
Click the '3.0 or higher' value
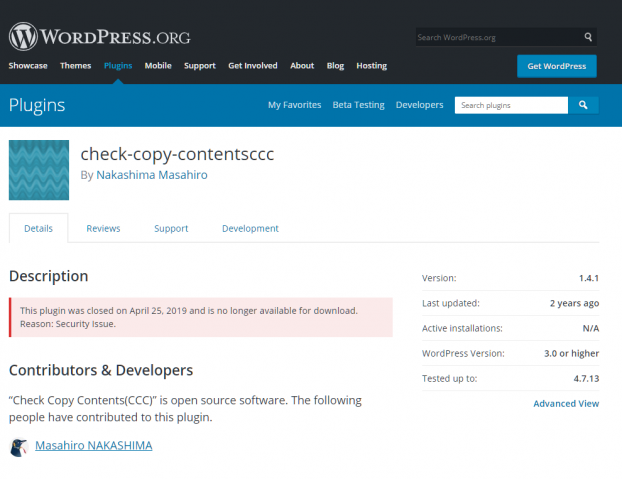[x=571, y=353]
